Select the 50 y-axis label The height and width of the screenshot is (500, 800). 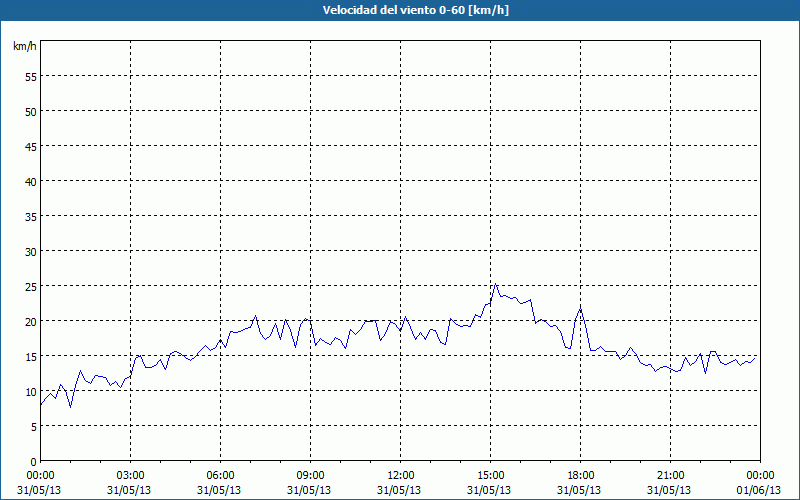coord(31,112)
